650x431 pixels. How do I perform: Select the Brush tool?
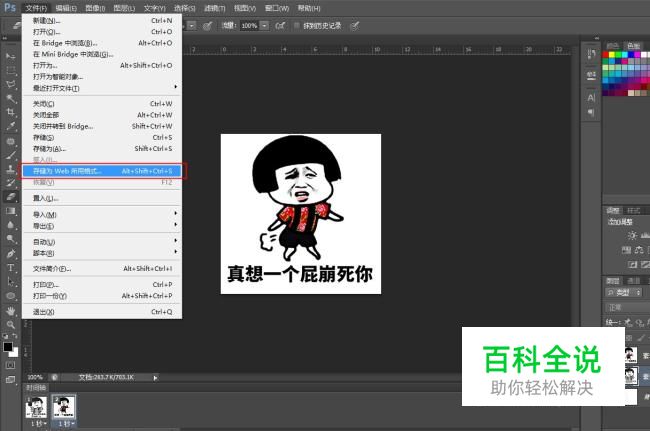(10, 155)
